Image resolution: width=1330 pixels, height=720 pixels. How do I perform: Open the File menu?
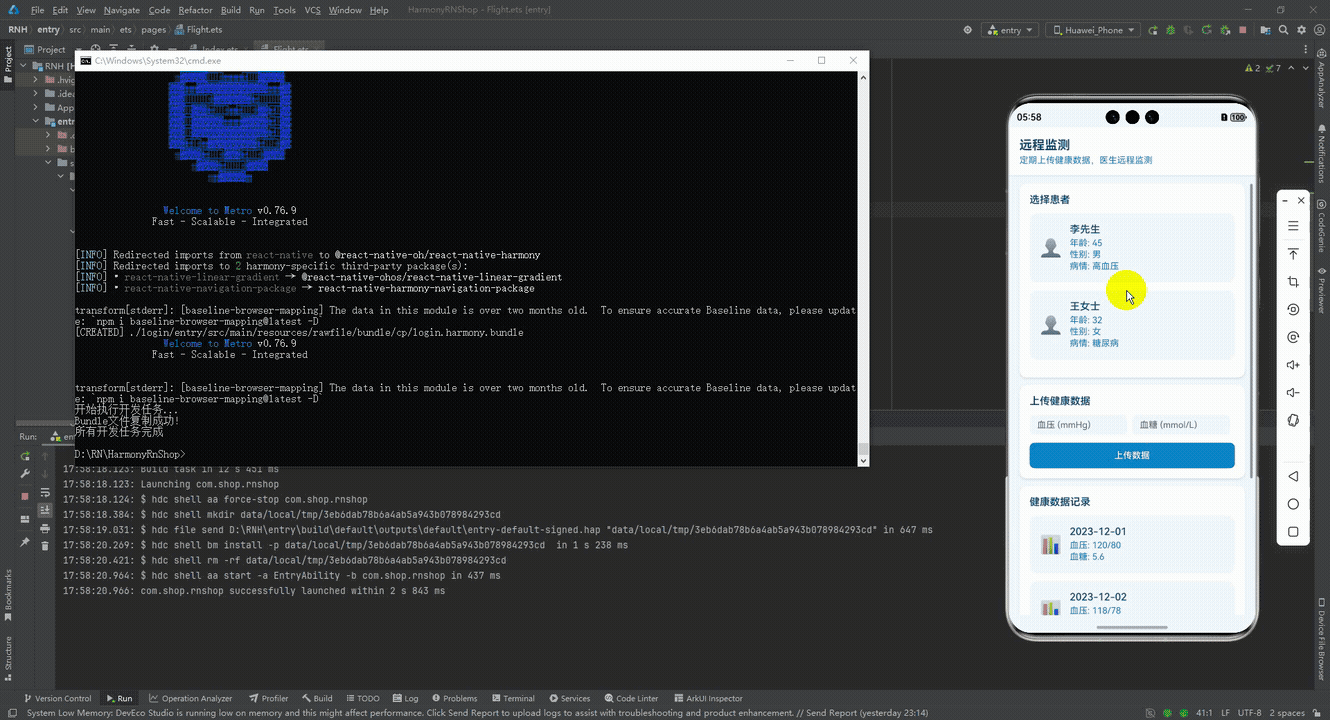(x=38, y=10)
